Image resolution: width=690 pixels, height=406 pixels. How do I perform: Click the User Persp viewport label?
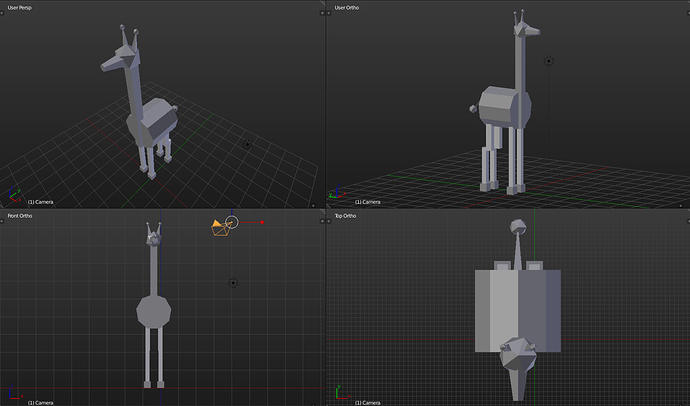pos(21,8)
